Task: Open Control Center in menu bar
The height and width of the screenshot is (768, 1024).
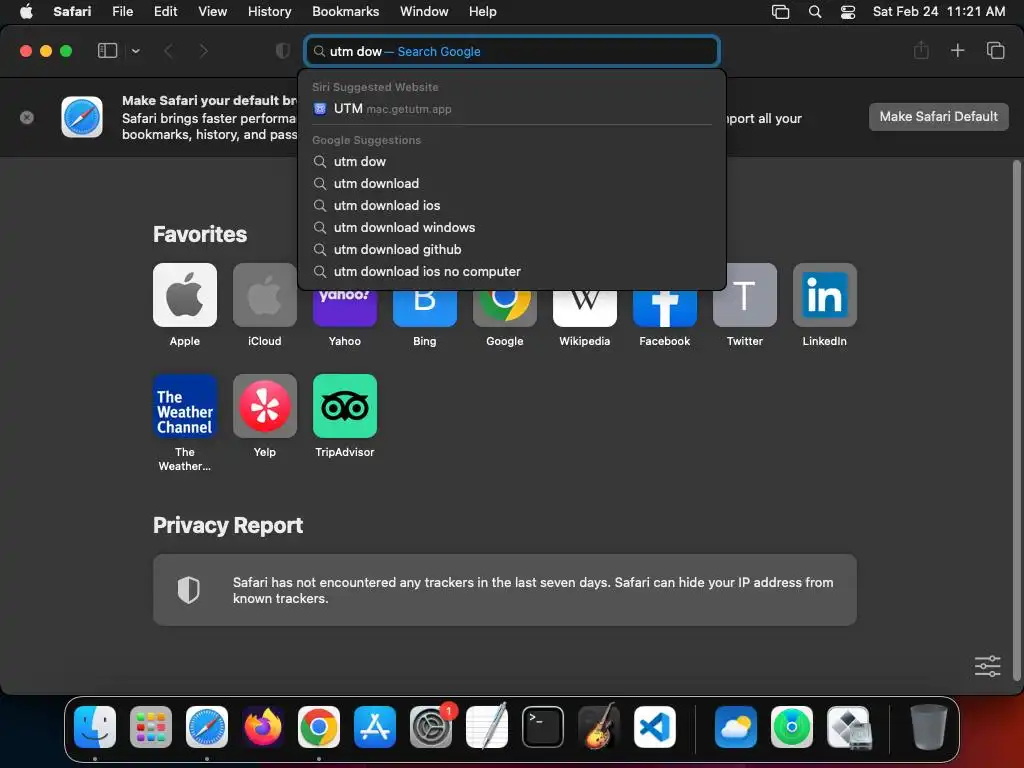Action: pyautogui.click(x=848, y=11)
